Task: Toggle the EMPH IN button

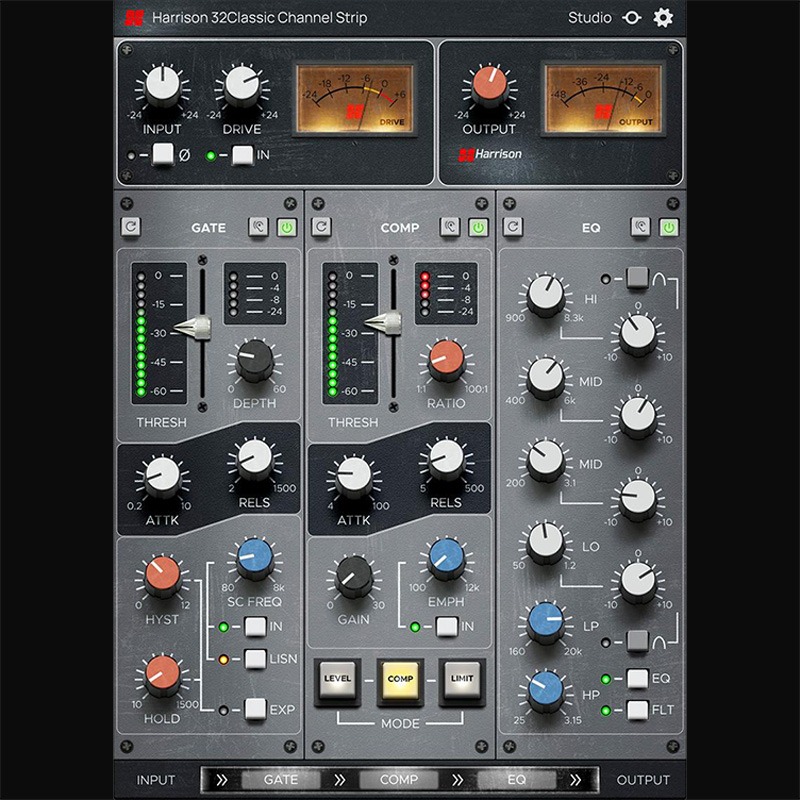Action: (447, 627)
